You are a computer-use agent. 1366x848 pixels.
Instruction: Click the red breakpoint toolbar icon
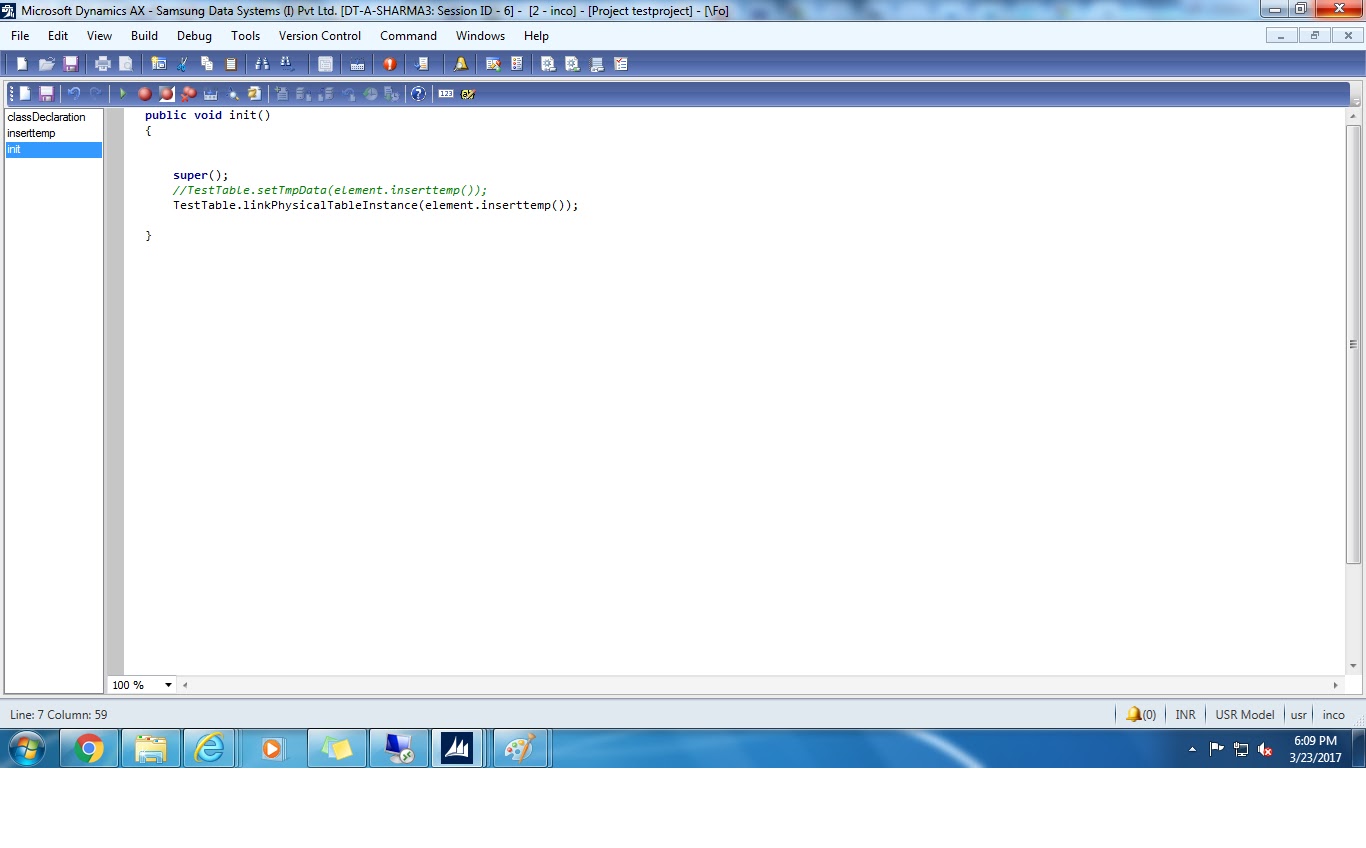(x=143, y=93)
